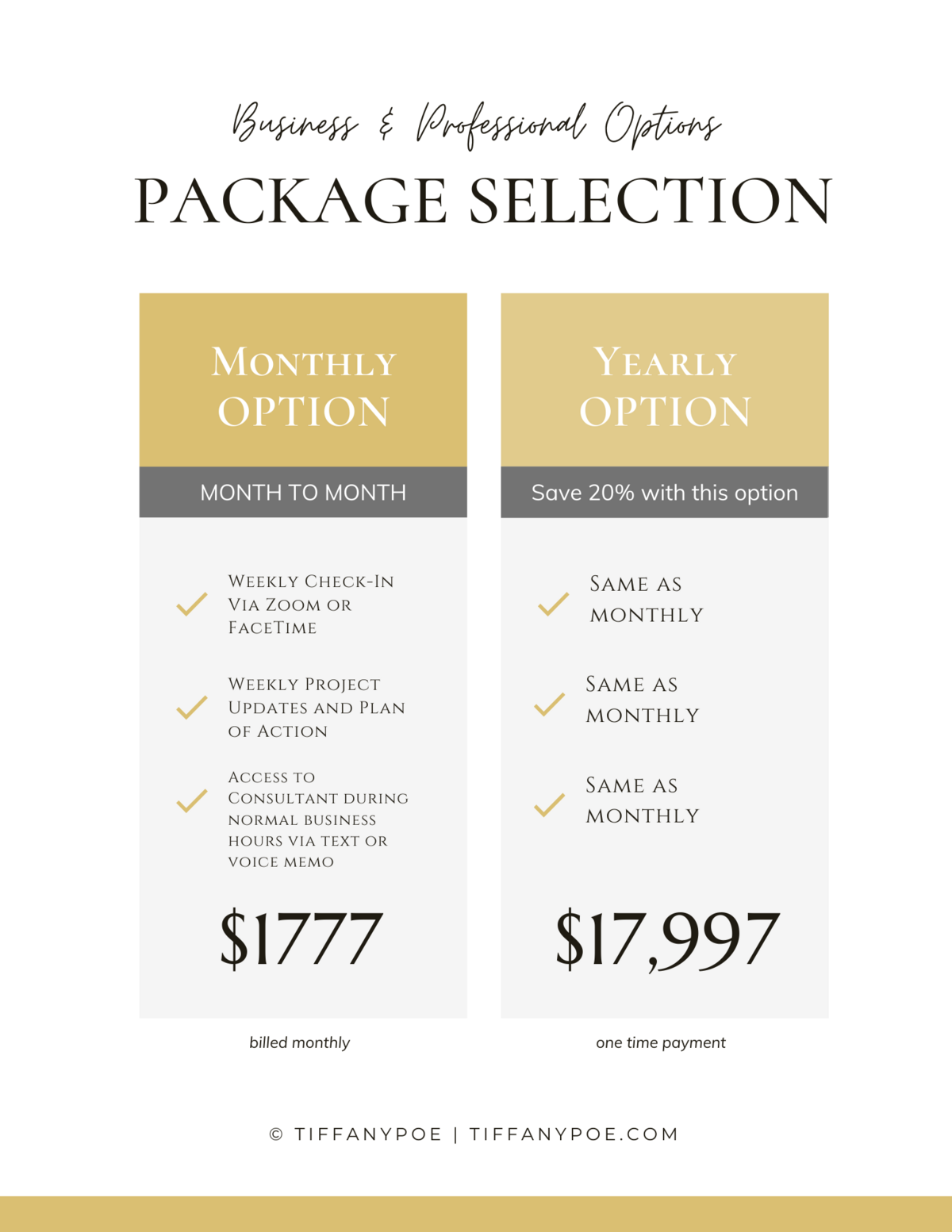Select the Save 20% with this option banner
Screen dimensions: 952x1232
pyautogui.click(x=665, y=493)
